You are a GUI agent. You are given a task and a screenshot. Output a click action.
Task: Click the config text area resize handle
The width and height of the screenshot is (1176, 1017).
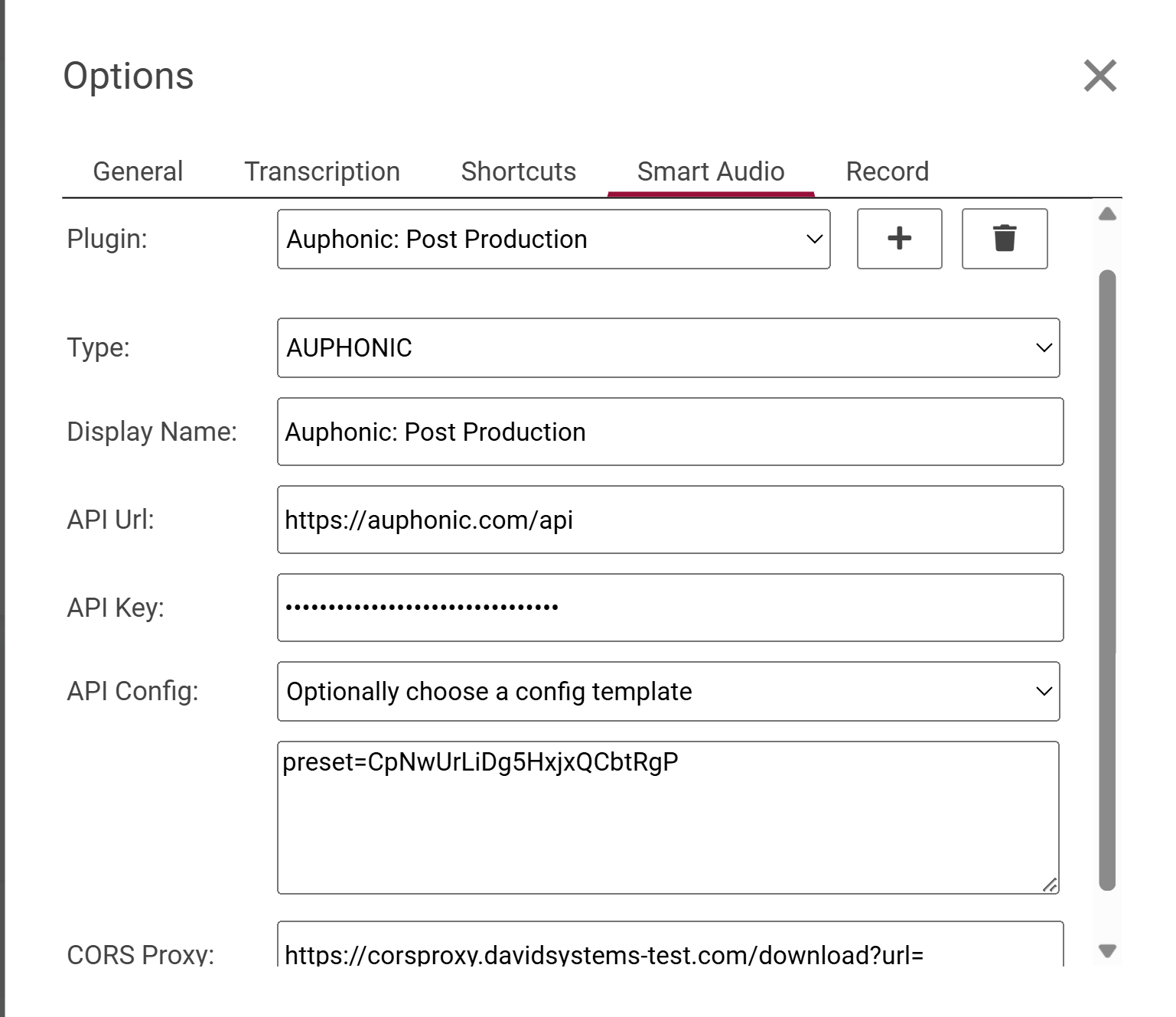[x=1050, y=885]
